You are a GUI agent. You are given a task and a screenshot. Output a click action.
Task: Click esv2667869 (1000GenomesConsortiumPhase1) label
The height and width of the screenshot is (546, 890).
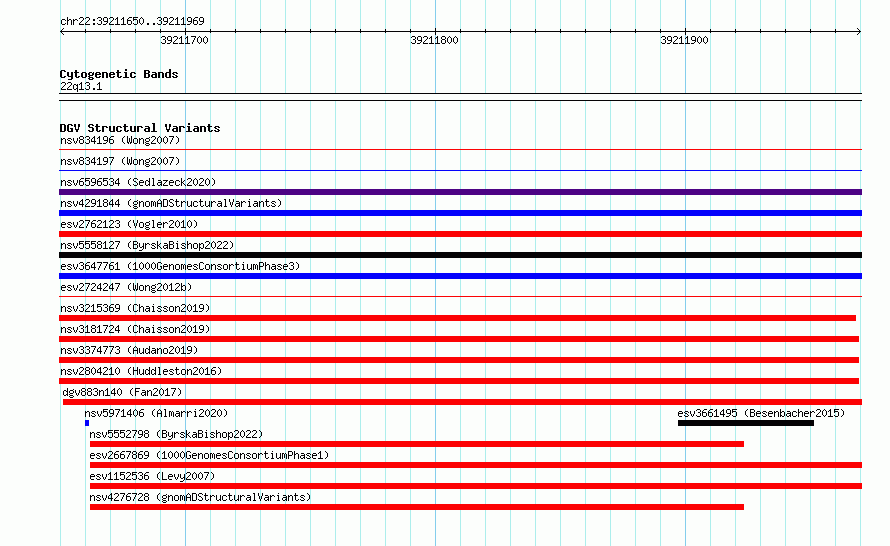click(x=209, y=455)
